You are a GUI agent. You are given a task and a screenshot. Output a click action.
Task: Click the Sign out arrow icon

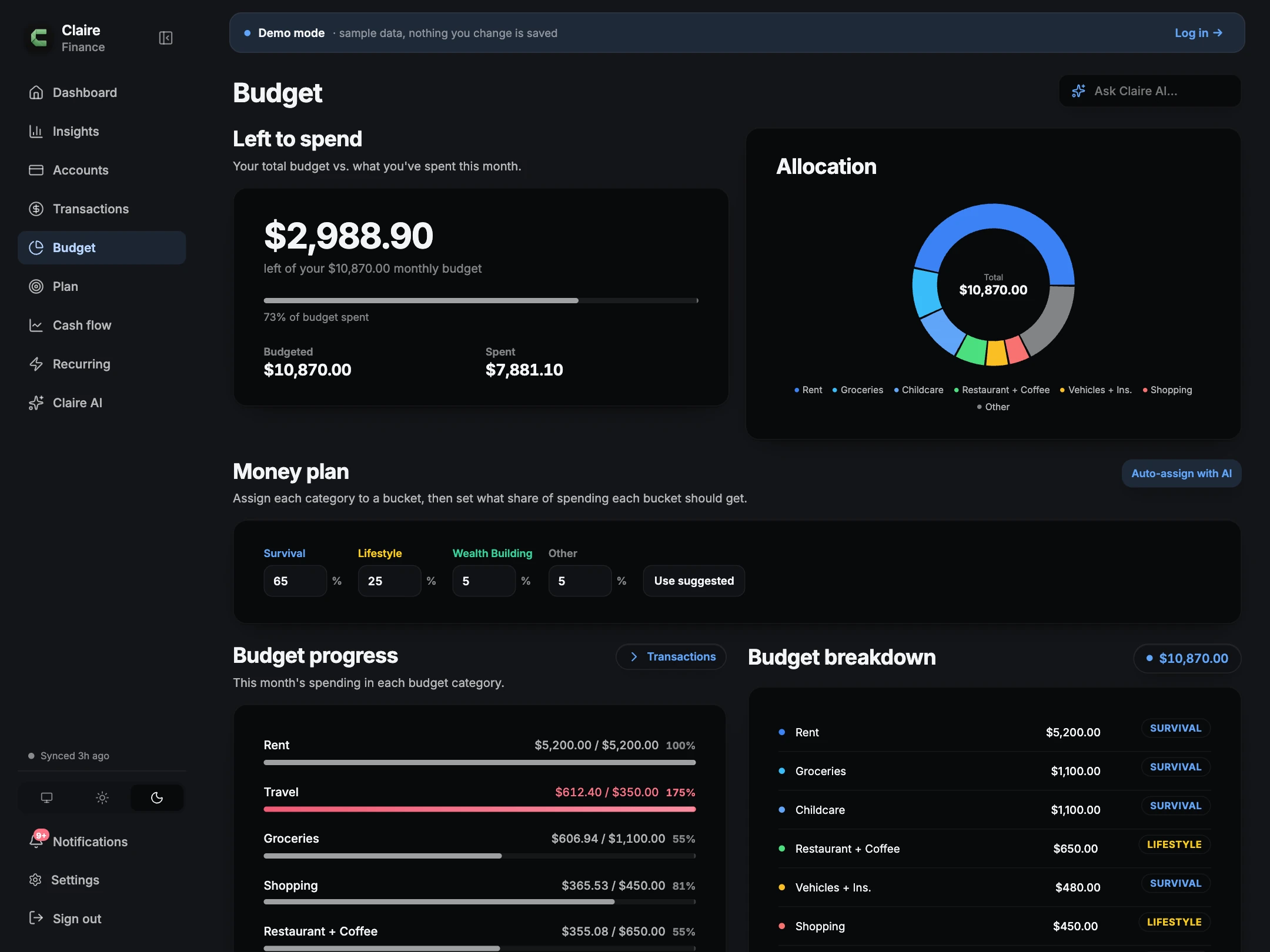36,918
